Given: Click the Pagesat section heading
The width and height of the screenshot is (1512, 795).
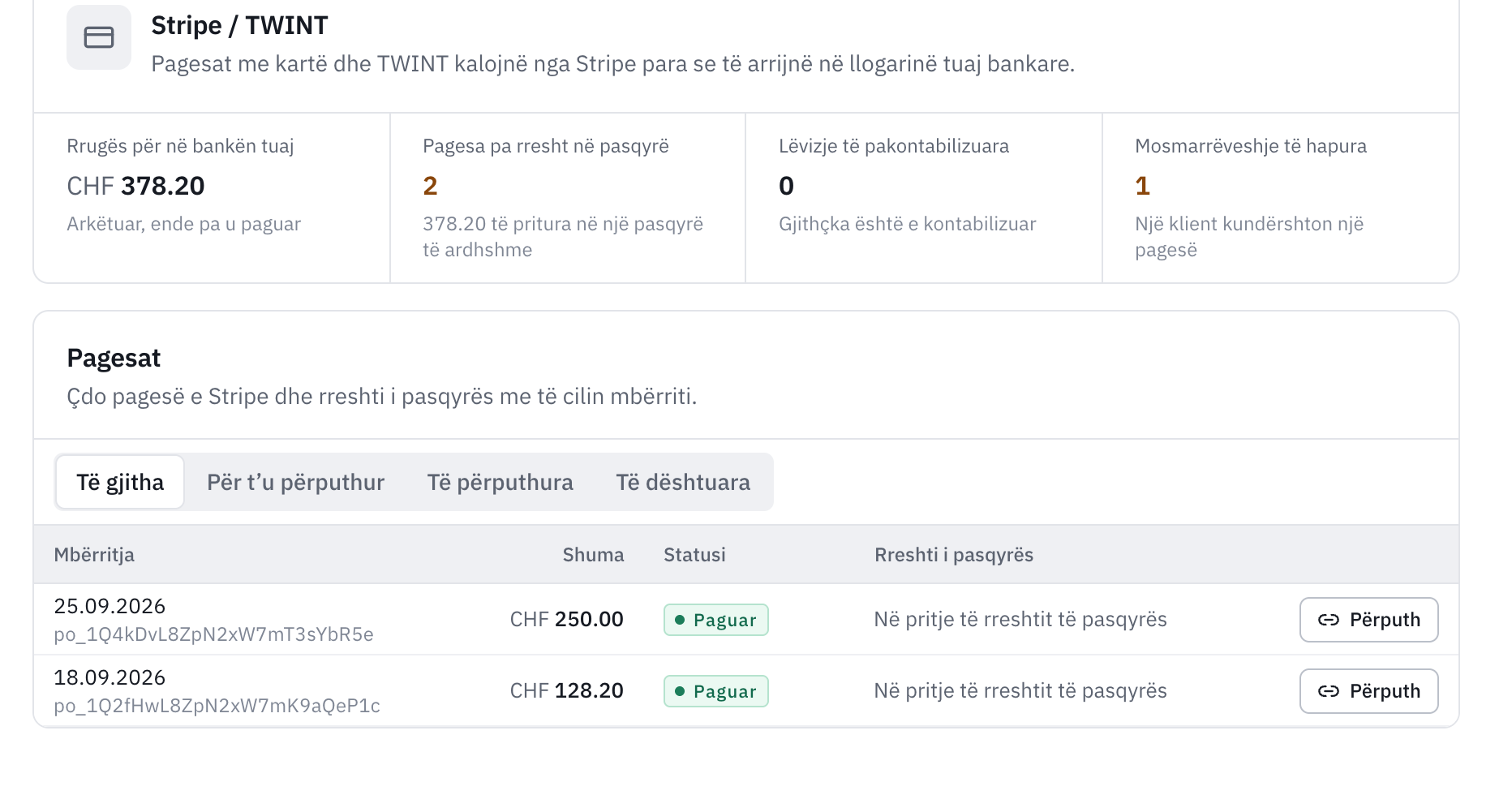Looking at the screenshot, I should click(114, 358).
